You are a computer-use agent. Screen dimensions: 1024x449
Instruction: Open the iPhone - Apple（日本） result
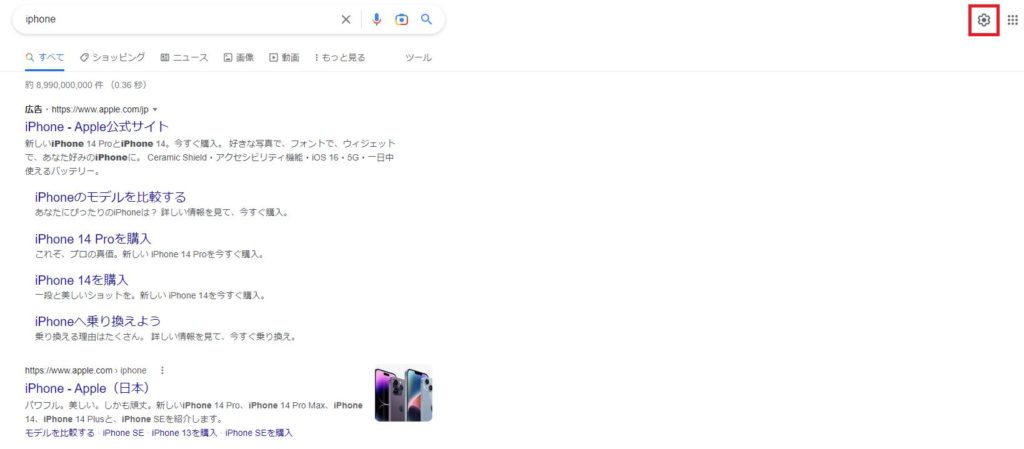[x=88, y=388]
